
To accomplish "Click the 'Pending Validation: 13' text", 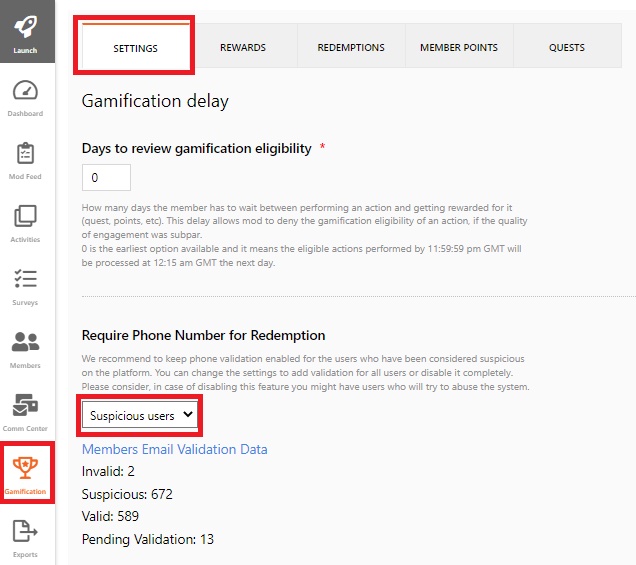I will 148,539.
